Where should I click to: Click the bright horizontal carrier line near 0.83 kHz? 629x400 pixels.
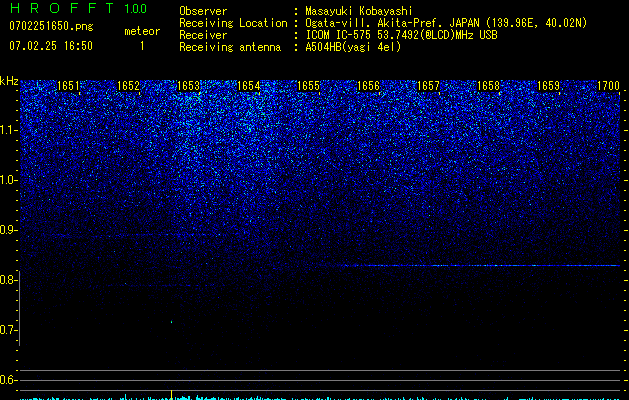[x=483, y=265]
